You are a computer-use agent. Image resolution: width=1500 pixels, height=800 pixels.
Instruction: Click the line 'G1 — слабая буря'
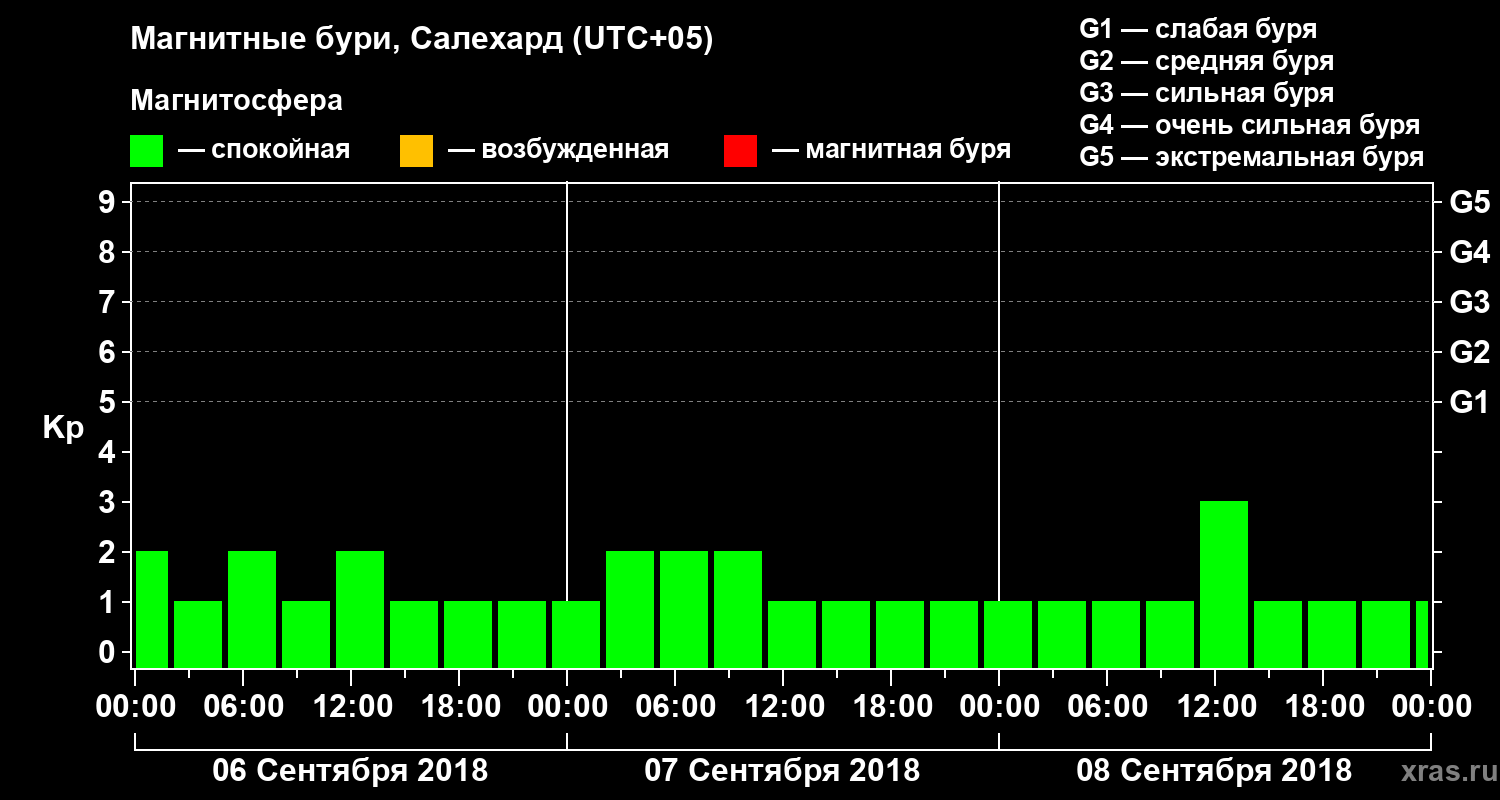point(1198,29)
